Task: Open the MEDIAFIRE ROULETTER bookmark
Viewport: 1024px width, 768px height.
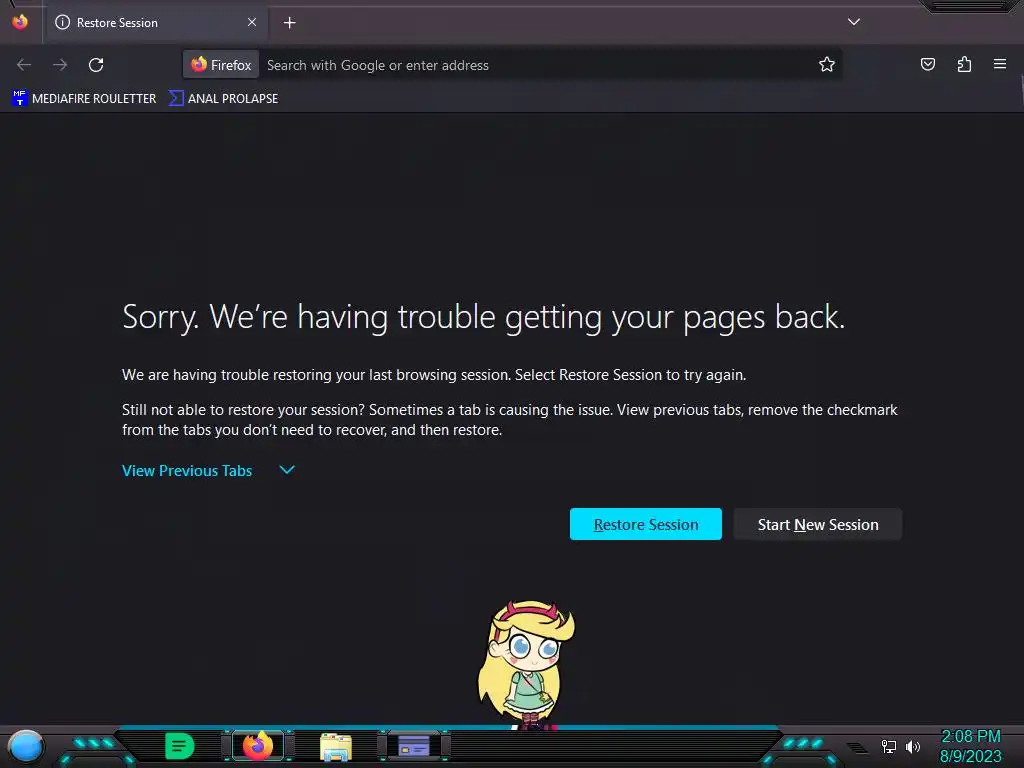Action: point(84,99)
